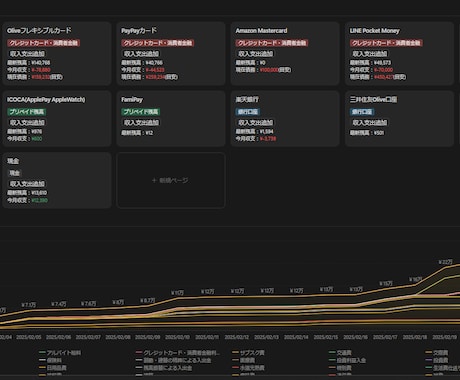This screenshot has width=460, height=380.
Task: Toggle サブスク費 series in chart legend
Action: [x=248, y=353]
